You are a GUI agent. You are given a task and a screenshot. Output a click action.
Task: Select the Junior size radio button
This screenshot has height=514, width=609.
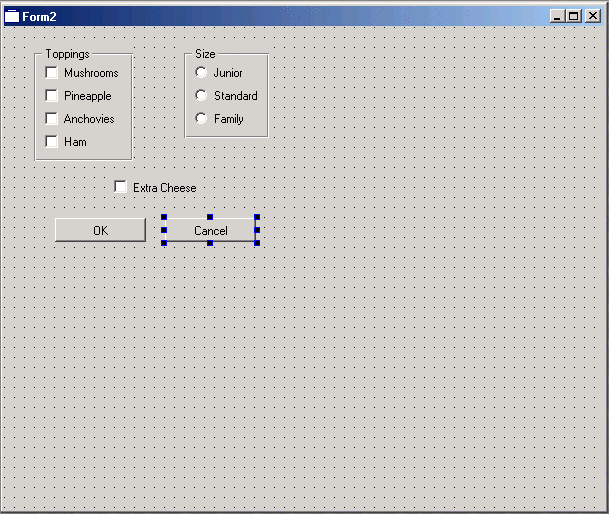click(x=201, y=73)
